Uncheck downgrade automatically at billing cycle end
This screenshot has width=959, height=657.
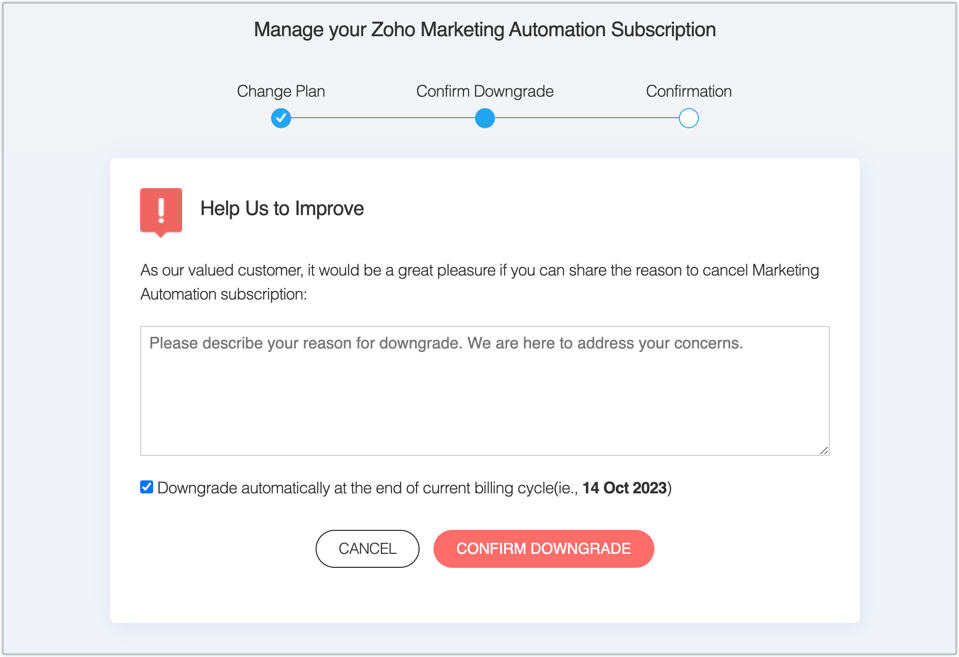point(146,487)
